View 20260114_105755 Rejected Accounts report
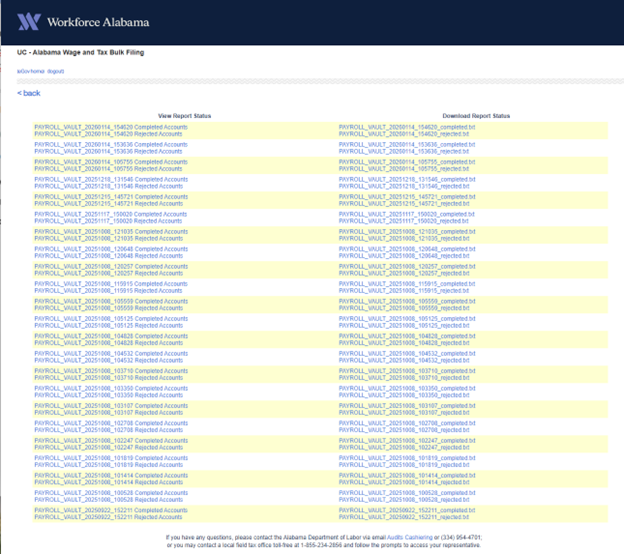Viewport: 624px width, 554px height. click(108, 169)
